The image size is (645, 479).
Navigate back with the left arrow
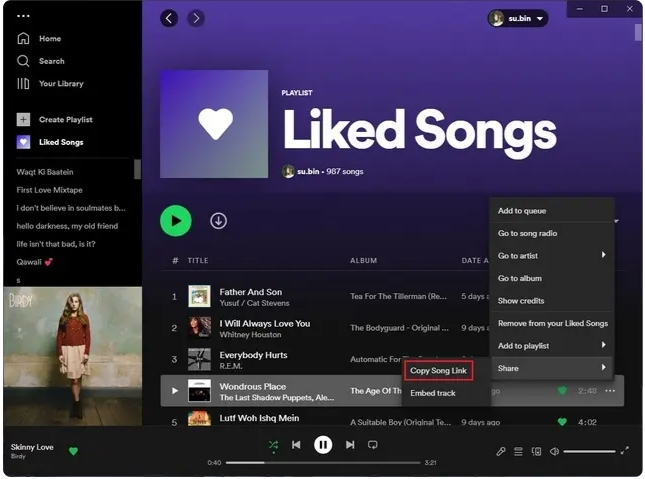pos(169,18)
